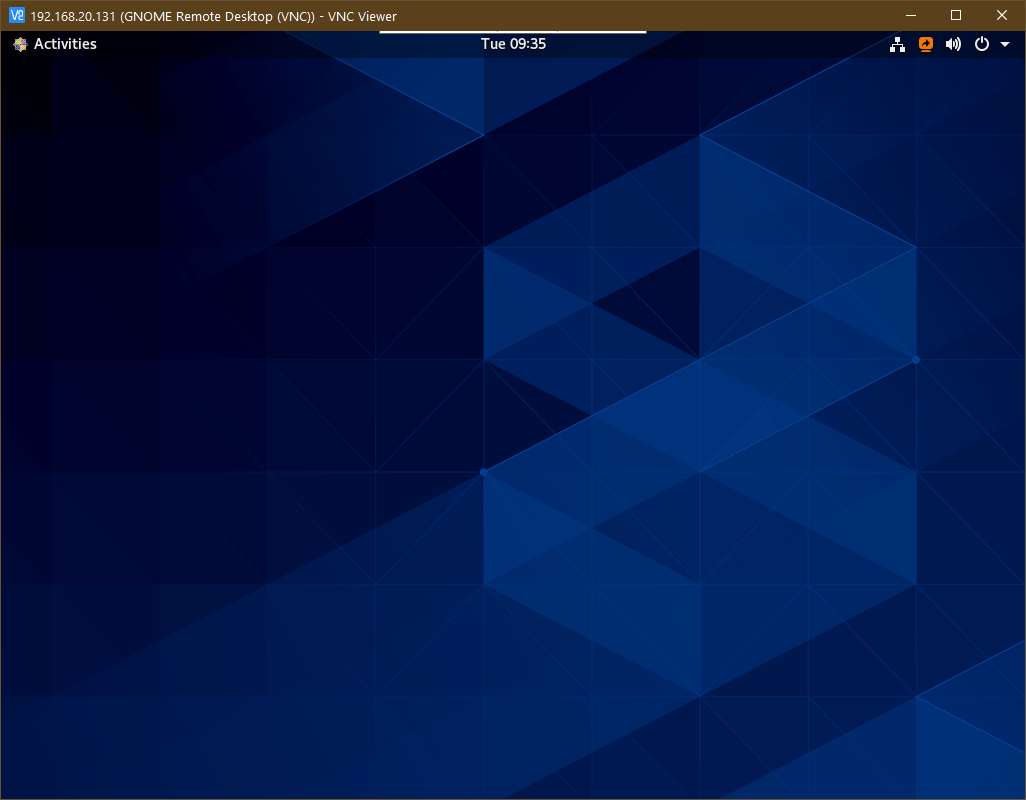This screenshot has width=1026, height=800.
Task: Click the VNC Viewer app icon in title bar
Action: [x=15, y=15]
